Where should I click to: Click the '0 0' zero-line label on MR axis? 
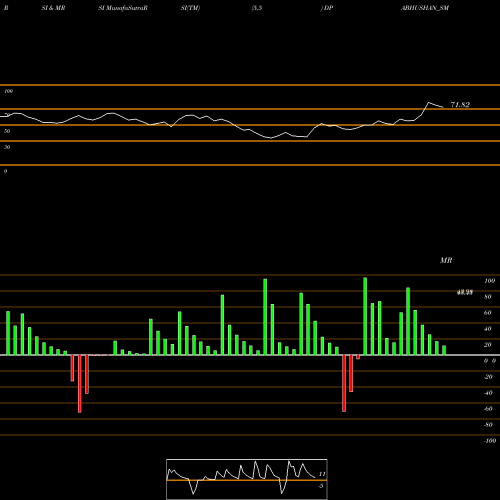point(490,361)
